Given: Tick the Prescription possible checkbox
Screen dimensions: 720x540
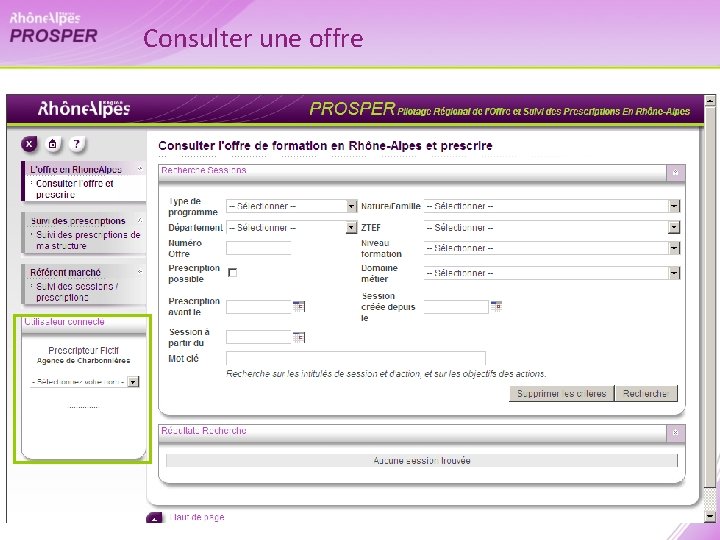Looking at the screenshot, I should click(x=233, y=273).
